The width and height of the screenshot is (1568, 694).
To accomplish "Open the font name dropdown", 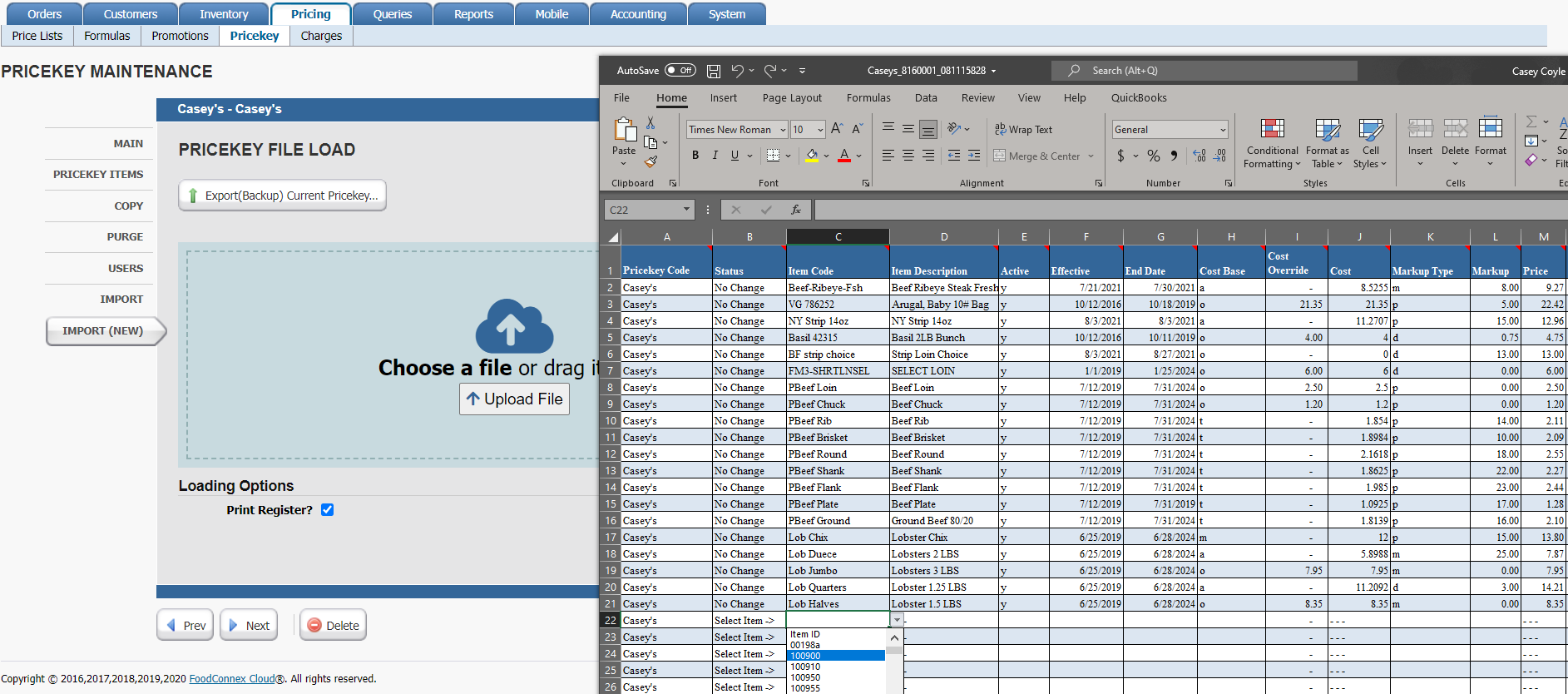I will pyautogui.click(x=783, y=130).
